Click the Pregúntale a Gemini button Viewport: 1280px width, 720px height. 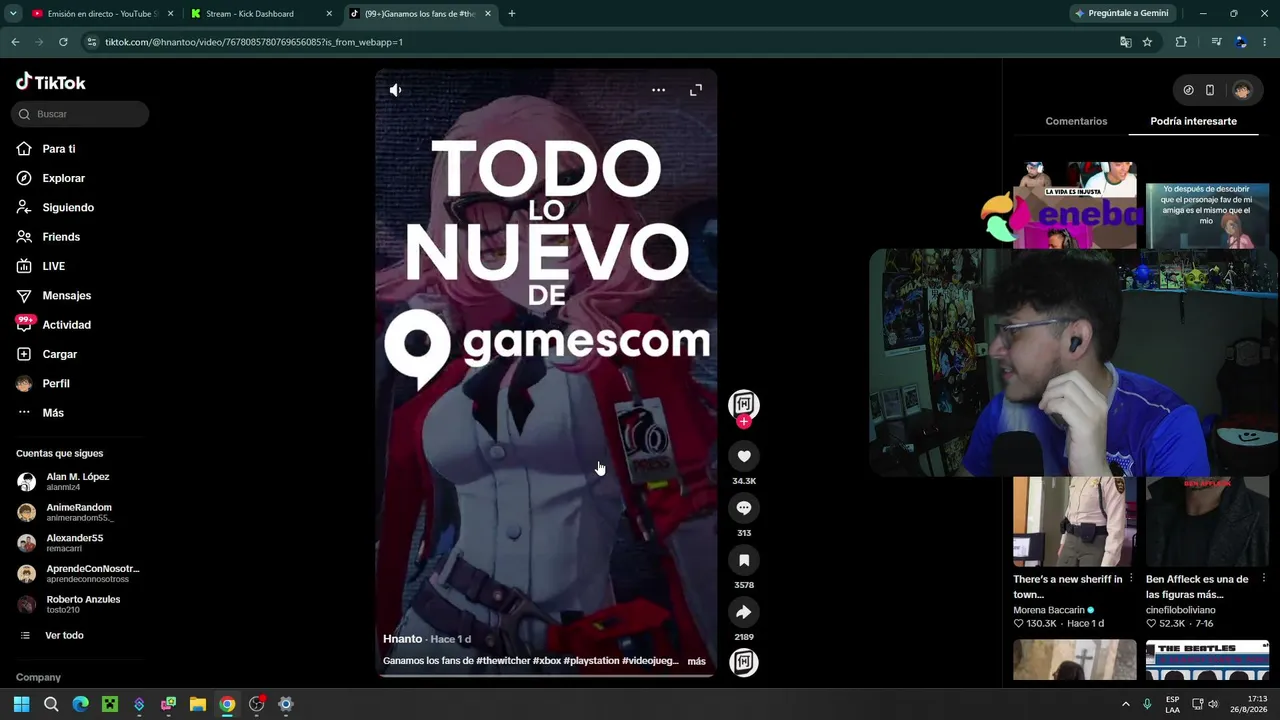pyautogui.click(x=1121, y=14)
